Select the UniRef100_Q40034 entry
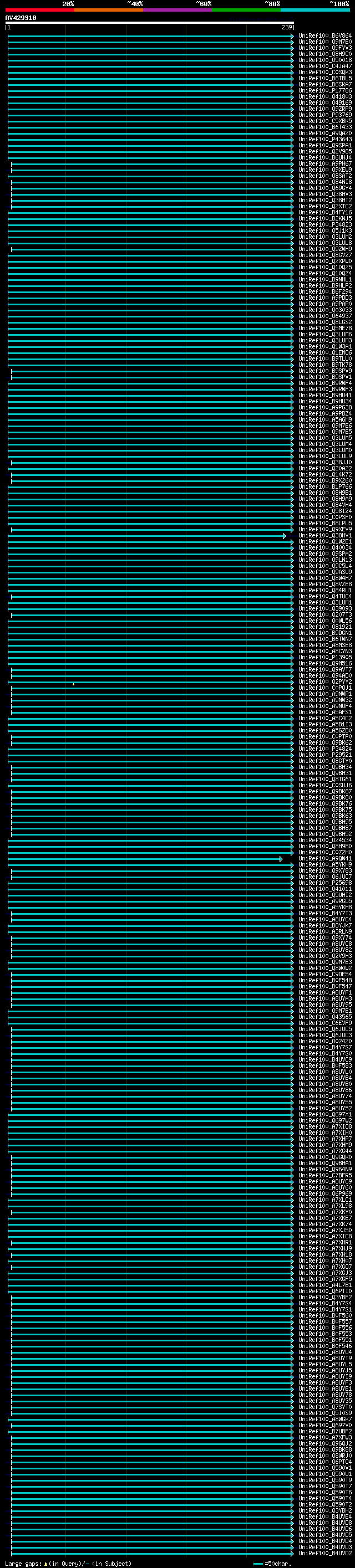Viewport: 355px width, 1568px height. (325, 548)
